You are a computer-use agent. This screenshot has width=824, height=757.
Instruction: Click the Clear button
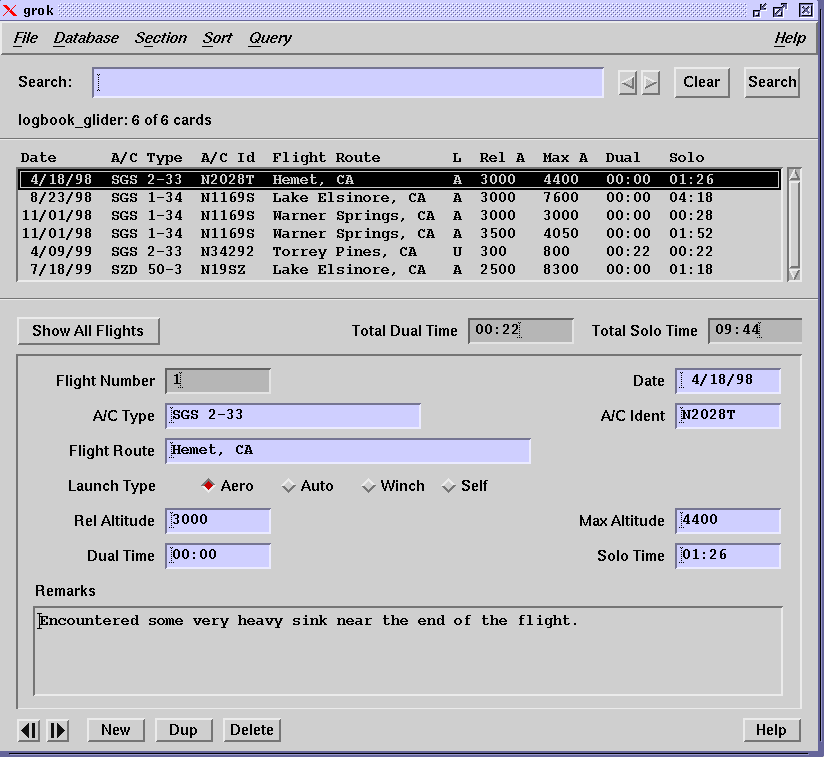click(x=702, y=82)
